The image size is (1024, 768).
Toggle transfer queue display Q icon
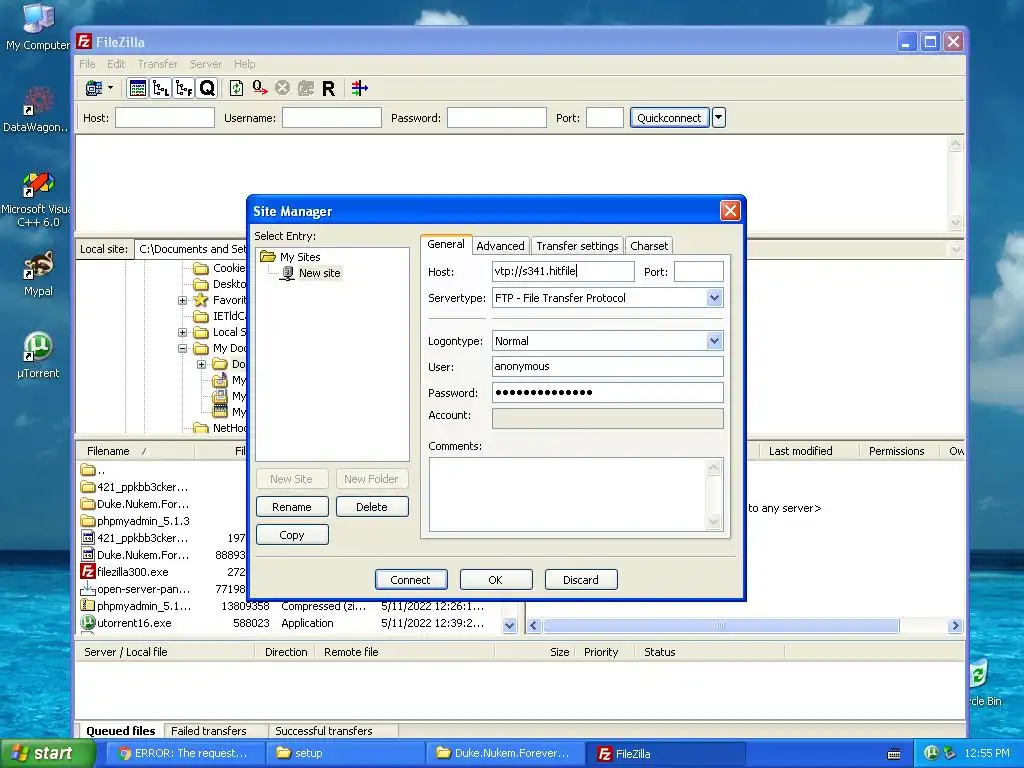coord(207,88)
